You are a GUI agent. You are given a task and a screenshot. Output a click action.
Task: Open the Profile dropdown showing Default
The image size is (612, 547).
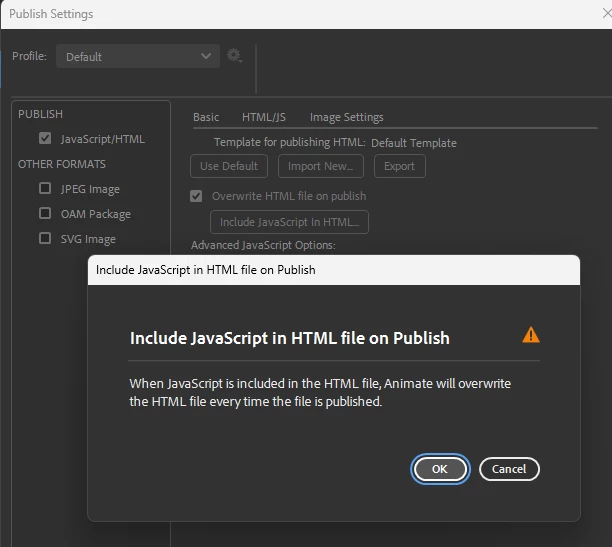pyautogui.click(x=138, y=56)
